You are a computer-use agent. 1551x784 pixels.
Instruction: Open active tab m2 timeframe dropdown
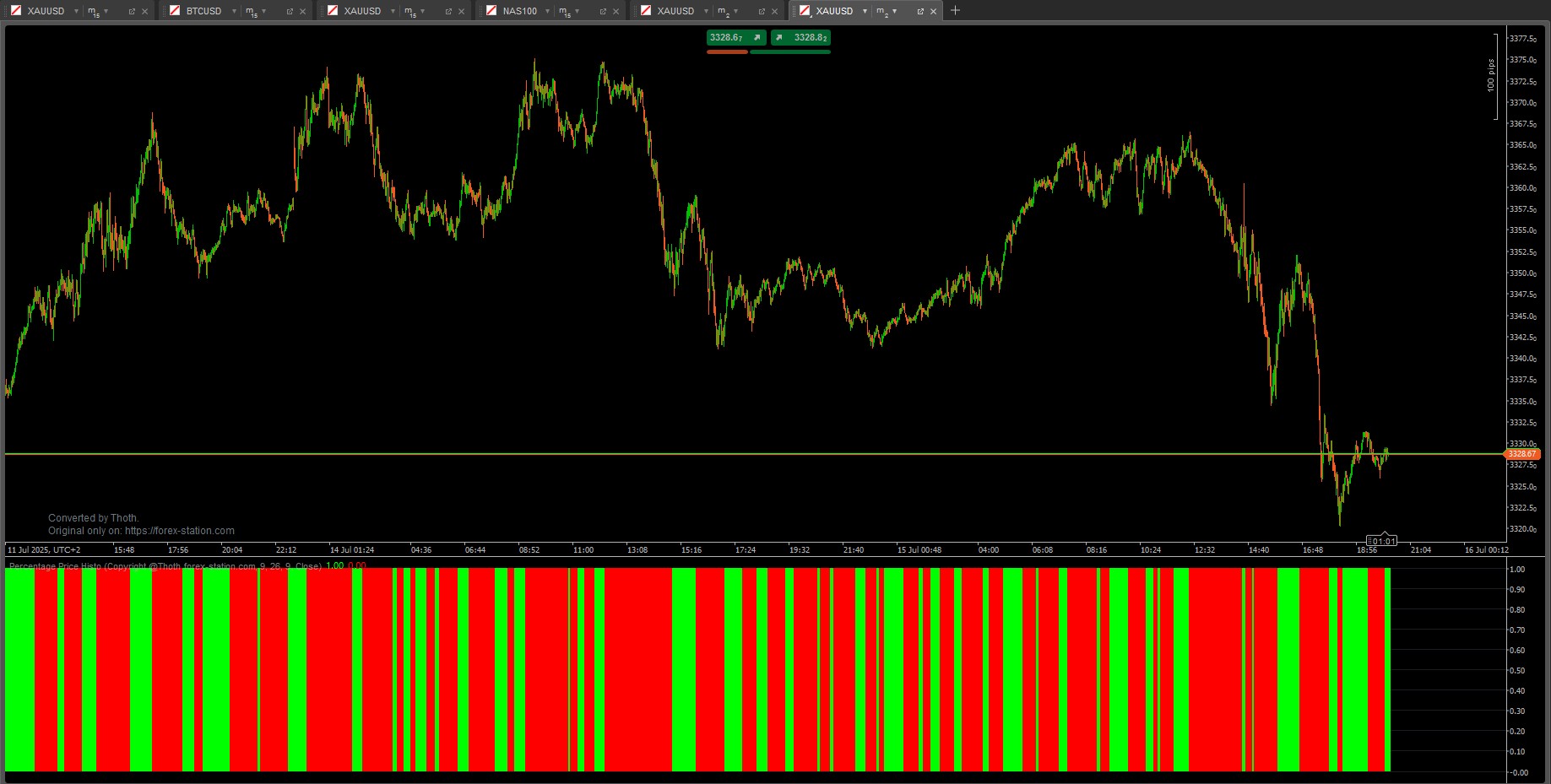[895, 11]
